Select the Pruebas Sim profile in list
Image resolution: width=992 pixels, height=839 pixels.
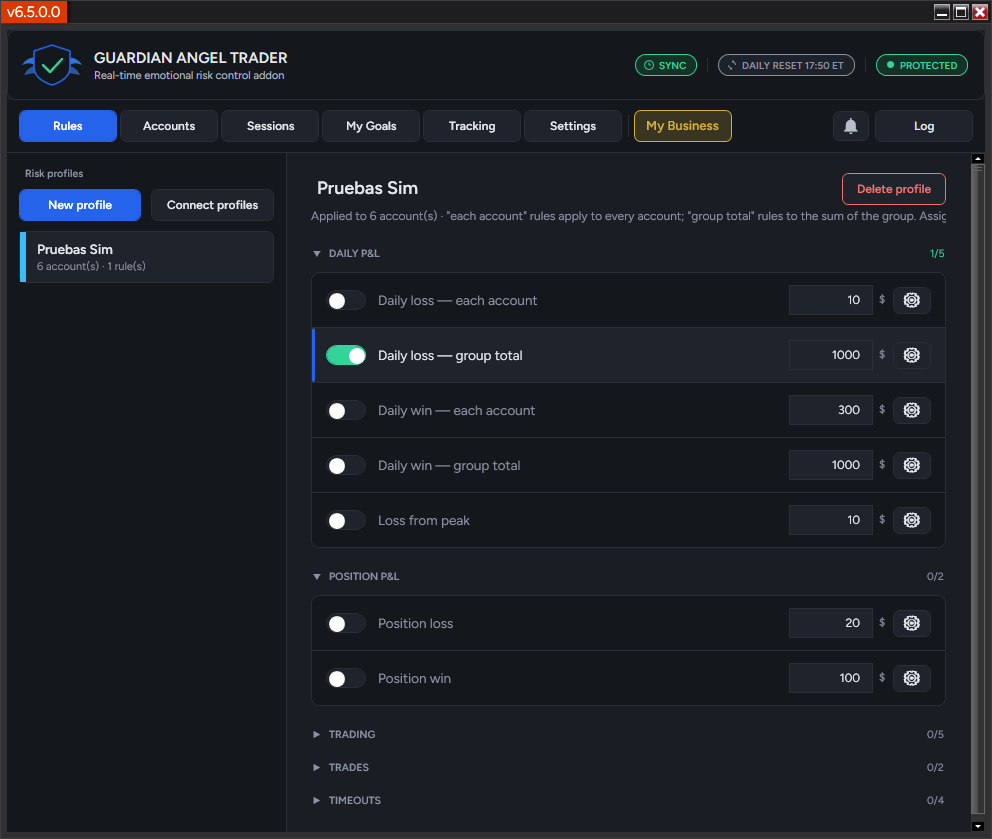click(x=147, y=257)
